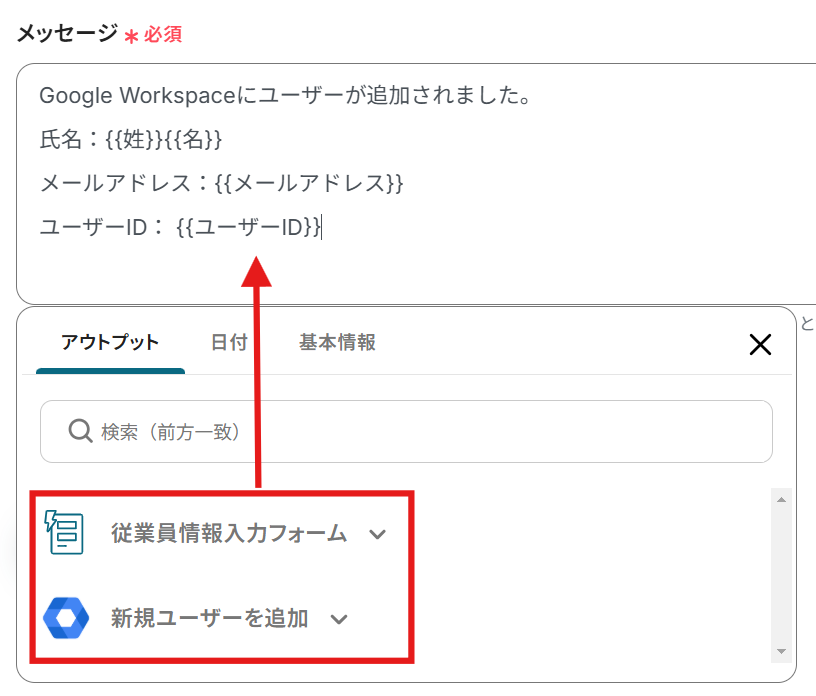Place cursor after {{ユーザーID}} in message
This screenshot has height=696, width=816.
tap(322, 228)
